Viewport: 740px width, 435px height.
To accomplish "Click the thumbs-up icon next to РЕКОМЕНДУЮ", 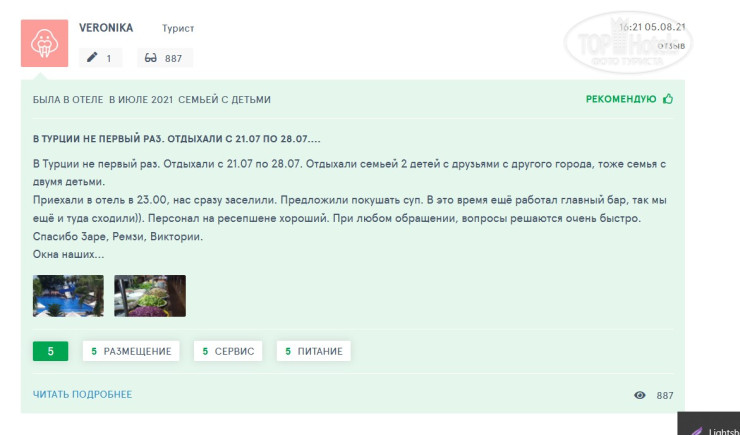I will pos(668,99).
